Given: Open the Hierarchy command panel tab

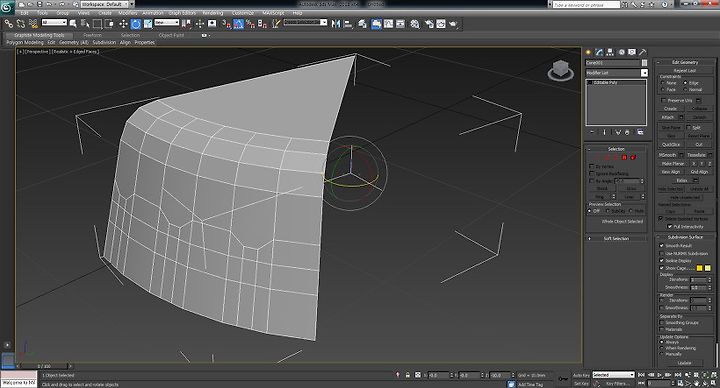Looking at the screenshot, I should (610, 52).
